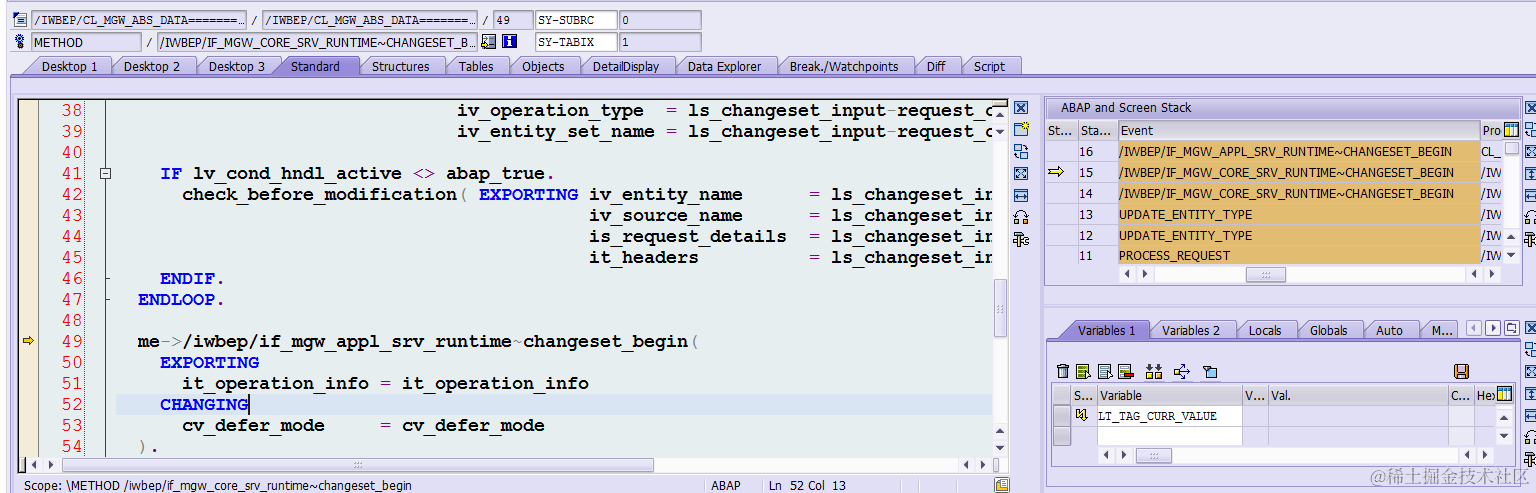Click the yellow boxes with arrows icon in Variables toolbar
Screen dimensions: 1536x493
1153,371
